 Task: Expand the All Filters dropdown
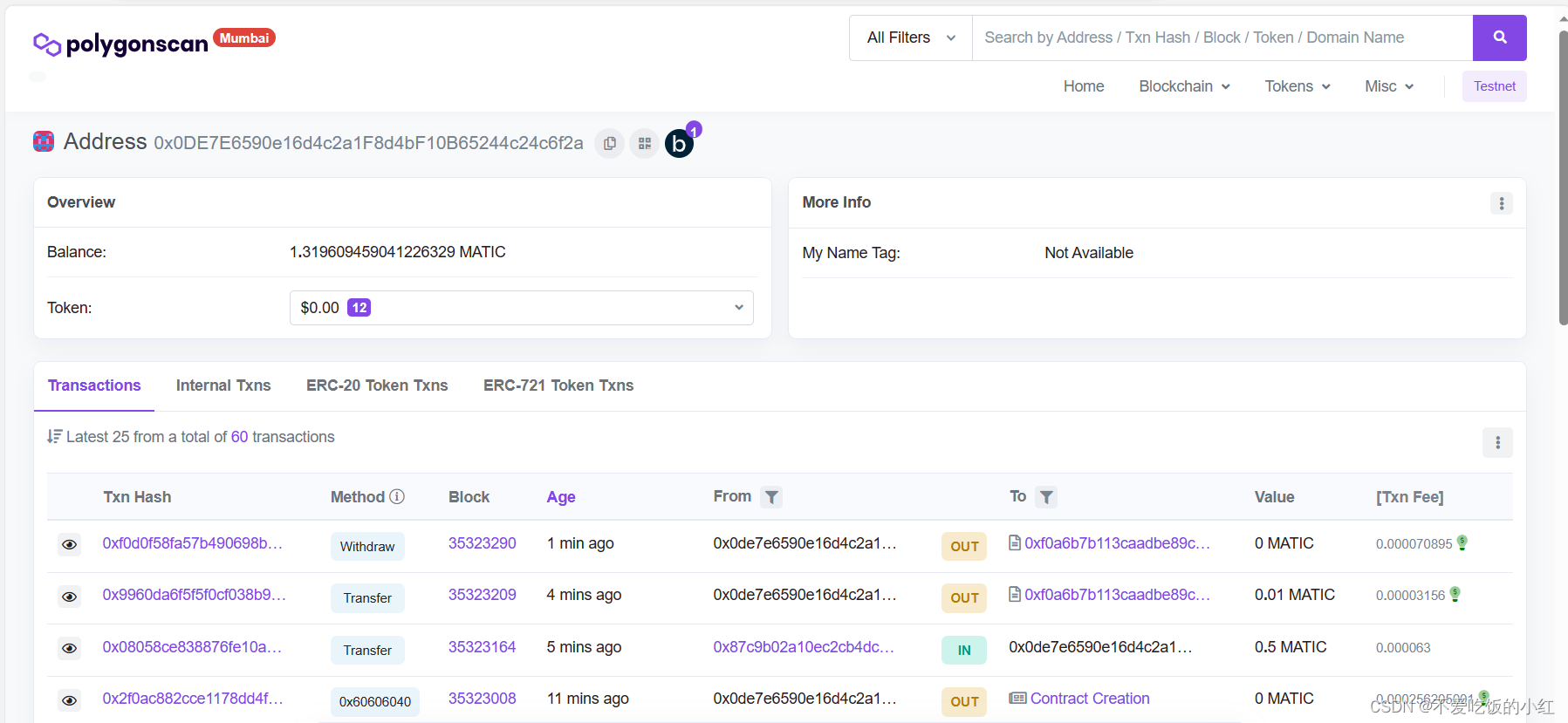[910, 38]
